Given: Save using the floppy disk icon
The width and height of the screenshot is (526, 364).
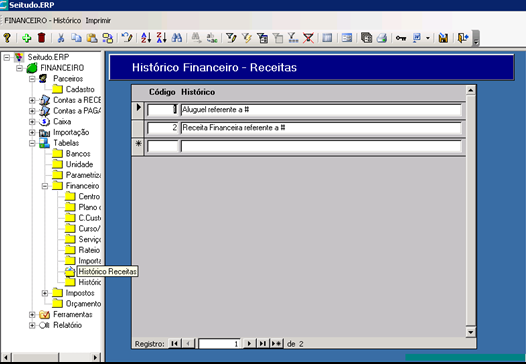Looking at the screenshot, I should tap(443, 38).
